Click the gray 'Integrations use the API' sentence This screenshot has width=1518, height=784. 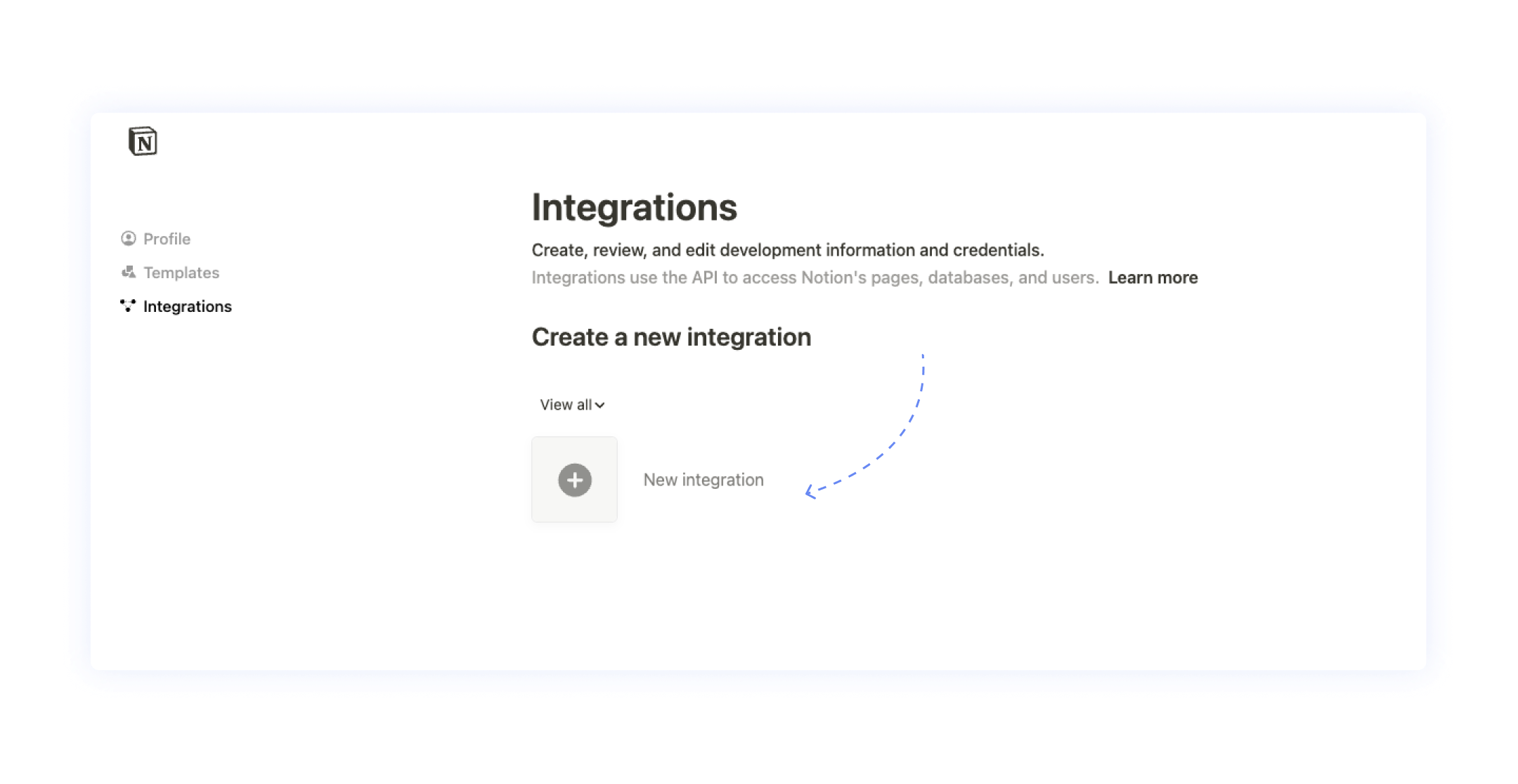click(x=815, y=277)
